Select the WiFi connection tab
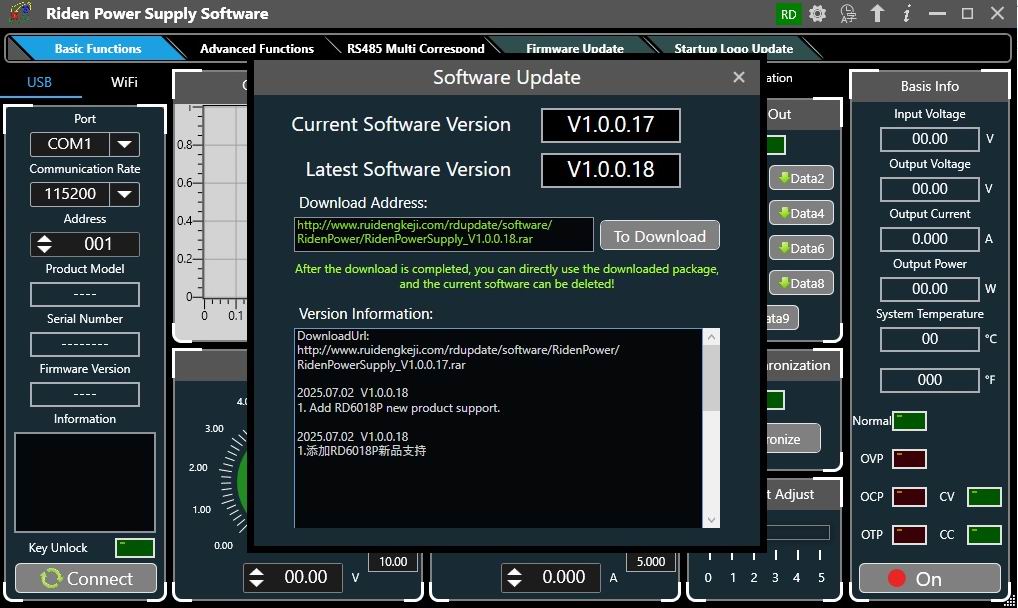 (124, 82)
